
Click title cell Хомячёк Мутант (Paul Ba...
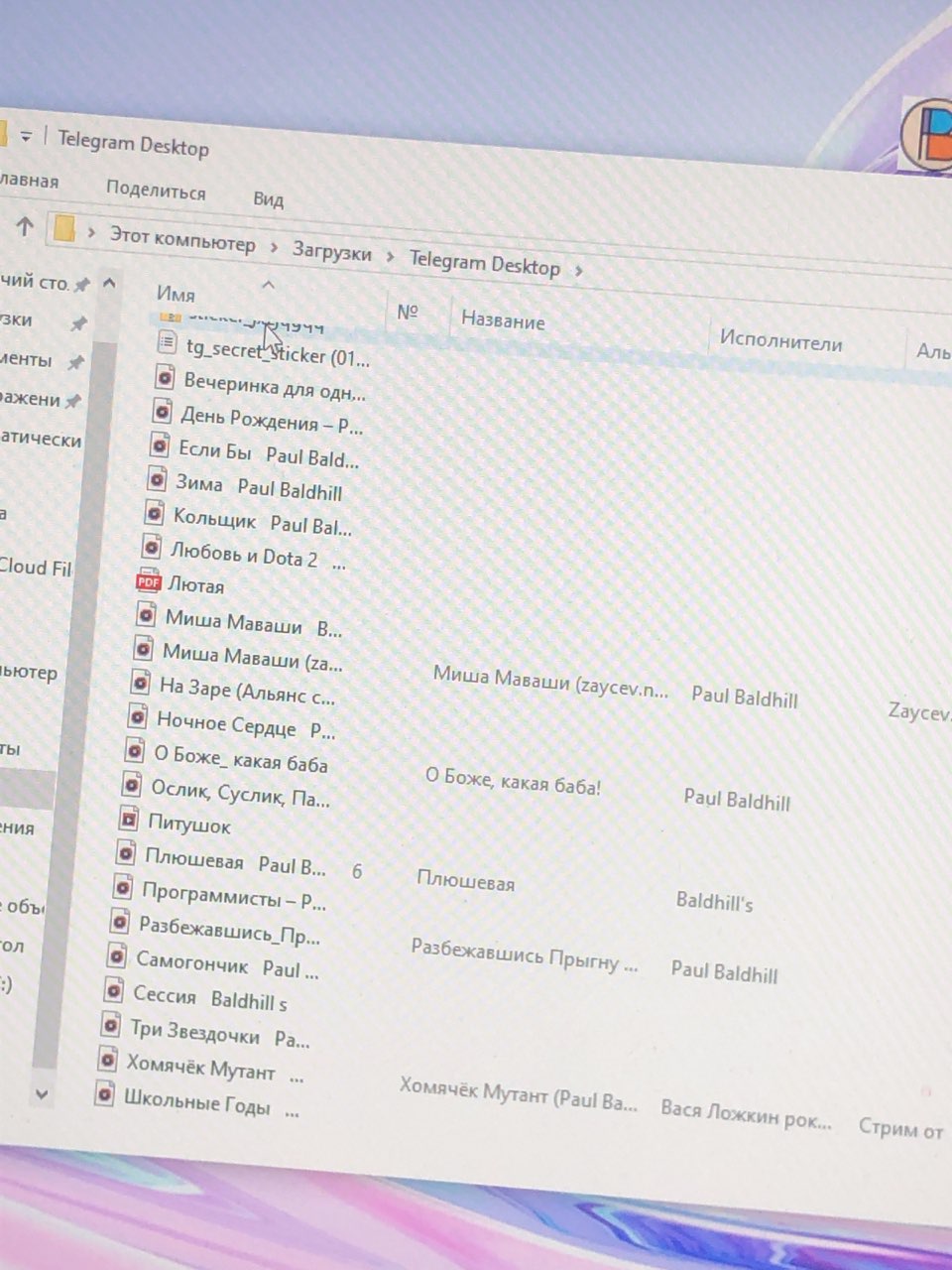tap(518, 1094)
